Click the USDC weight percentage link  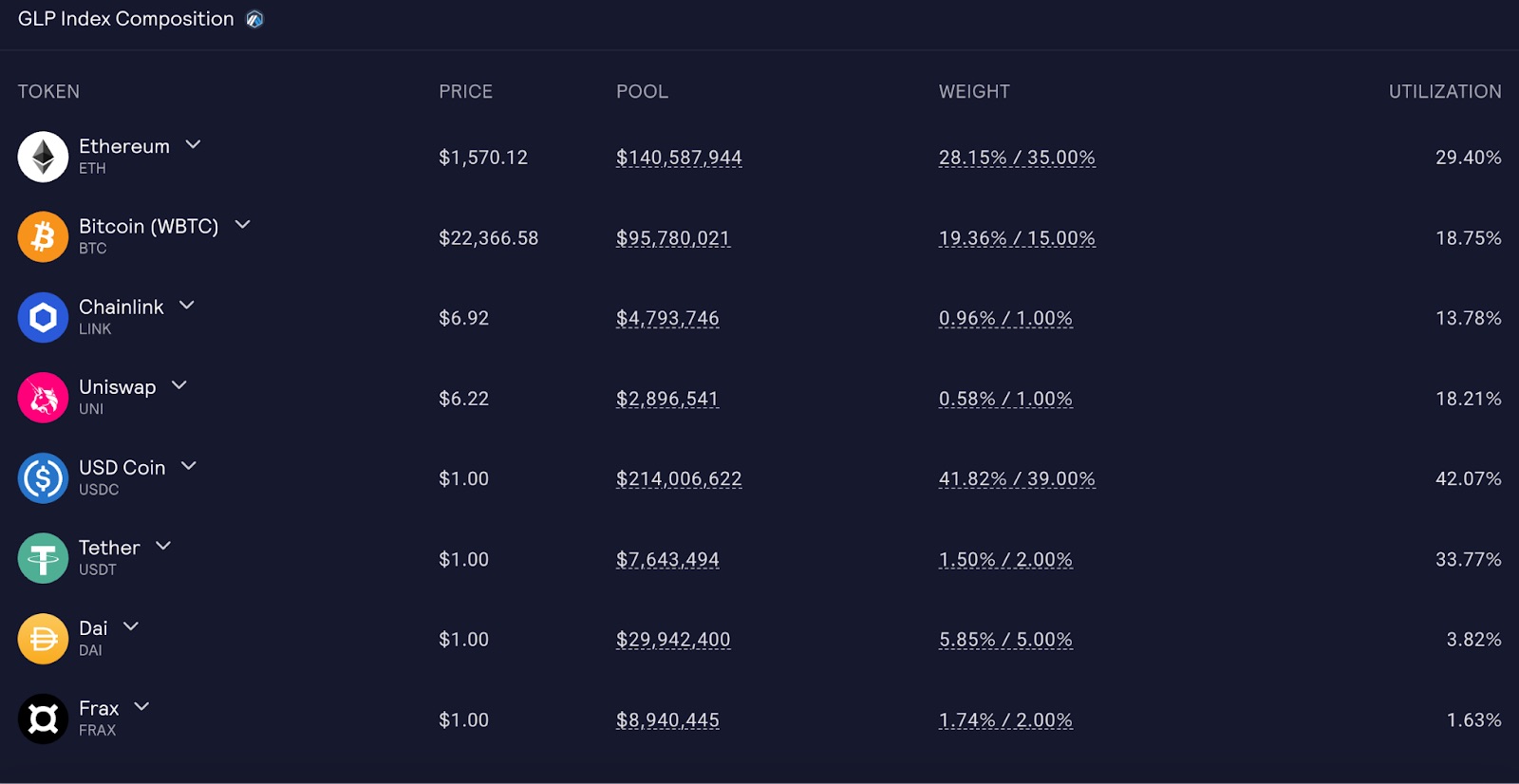[x=1017, y=479]
